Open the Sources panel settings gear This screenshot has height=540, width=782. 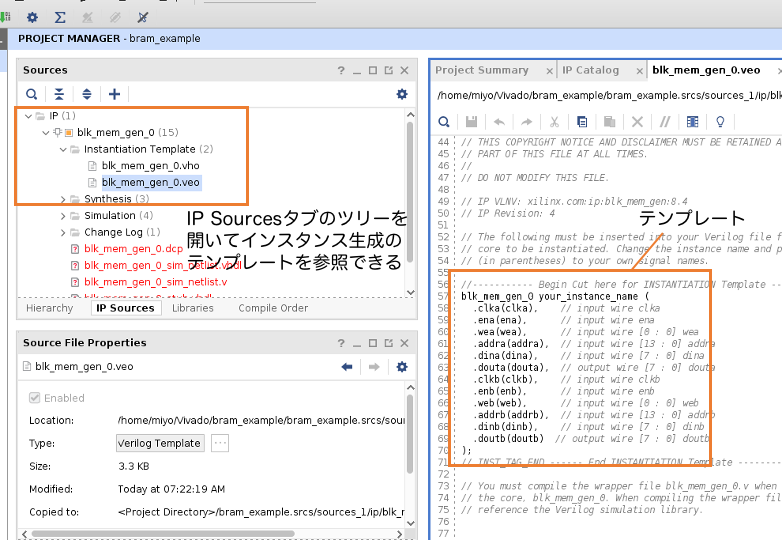tap(402, 94)
